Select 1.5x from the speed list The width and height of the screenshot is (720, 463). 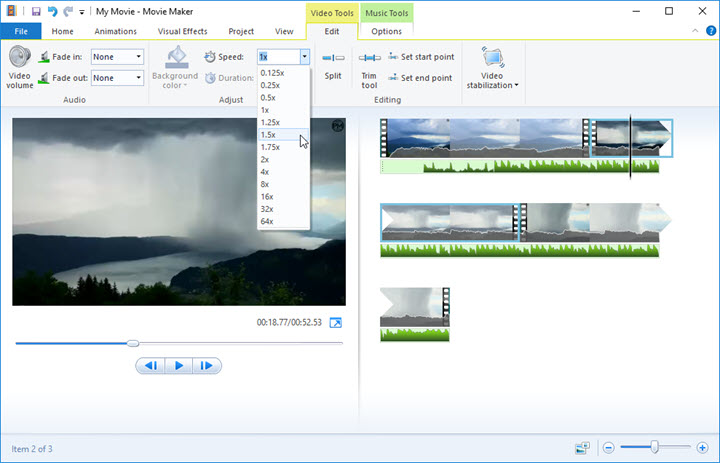click(x=268, y=134)
